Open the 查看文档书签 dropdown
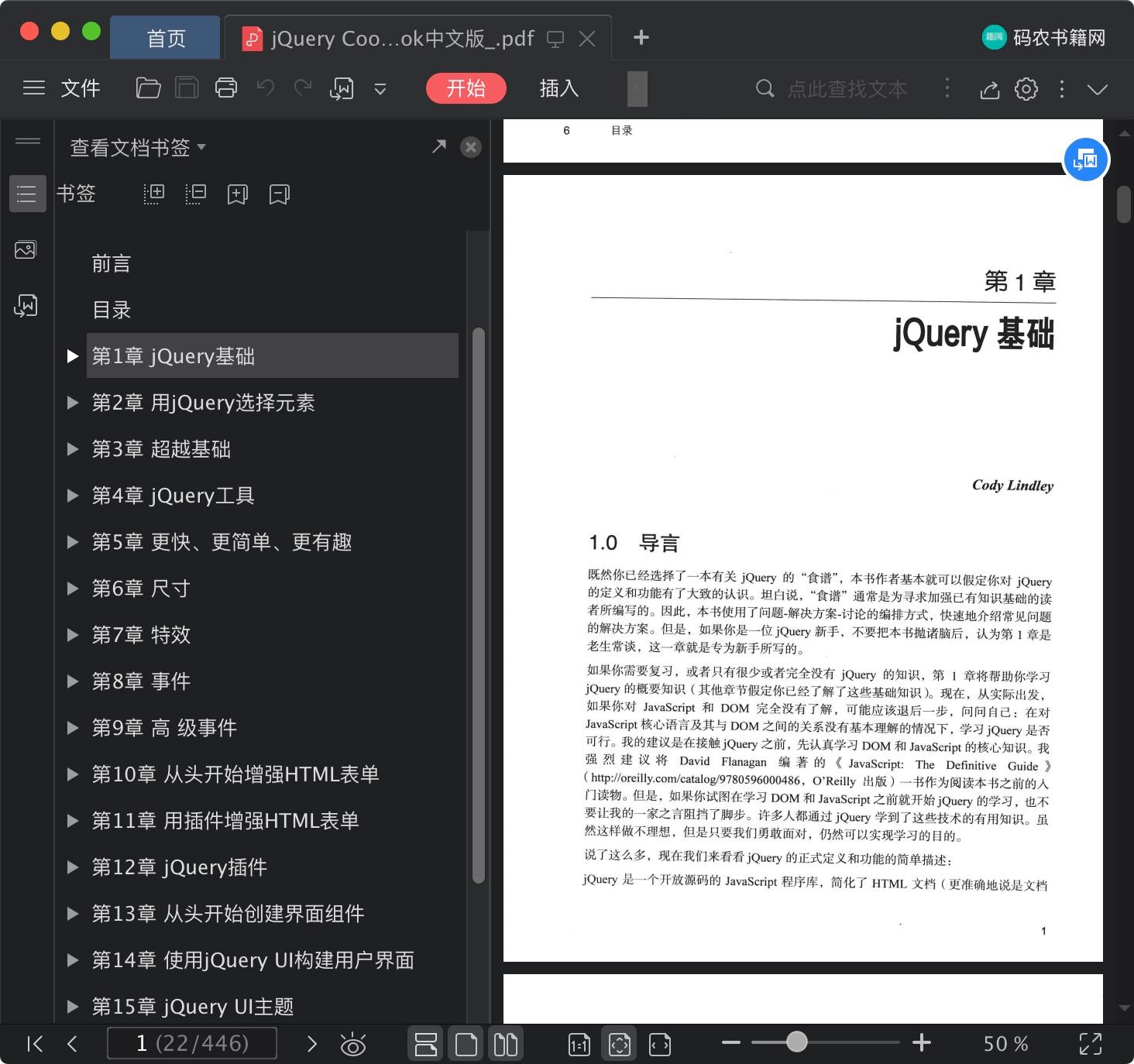 138,147
